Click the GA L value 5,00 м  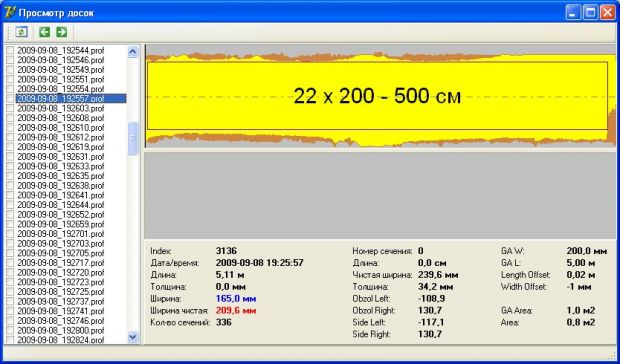tap(582, 262)
